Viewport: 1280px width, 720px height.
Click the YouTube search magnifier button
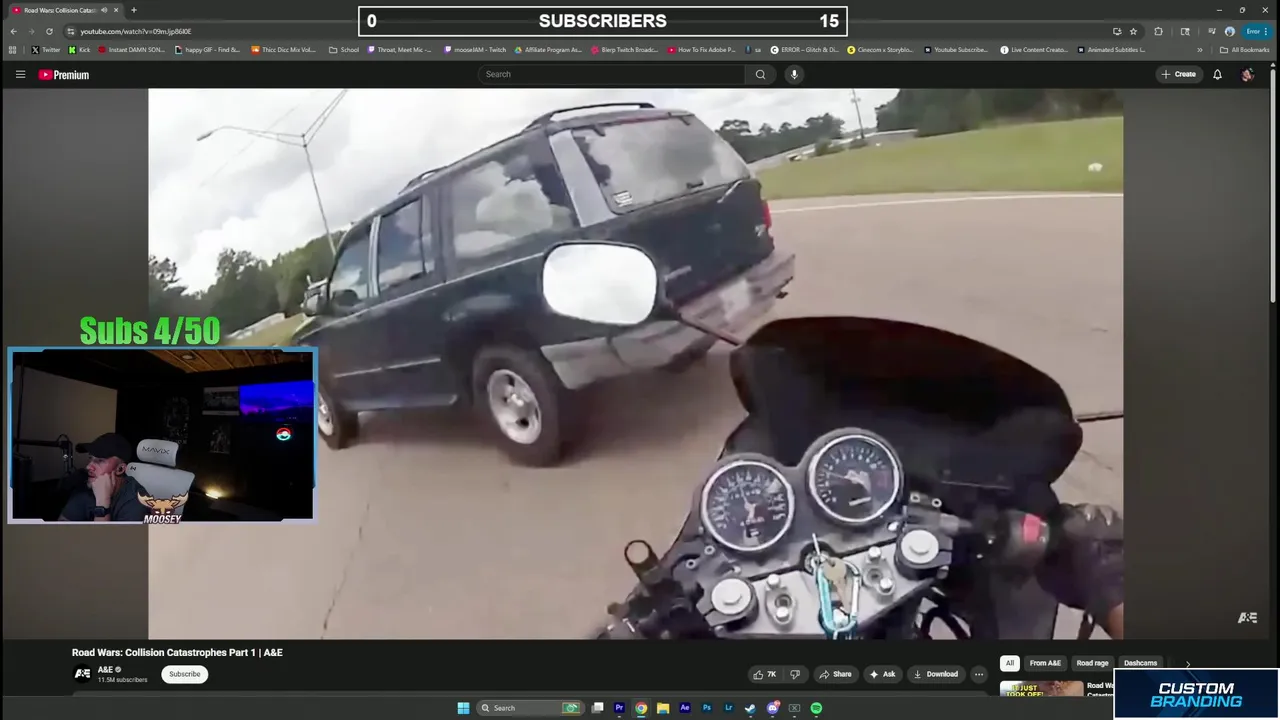tap(760, 74)
